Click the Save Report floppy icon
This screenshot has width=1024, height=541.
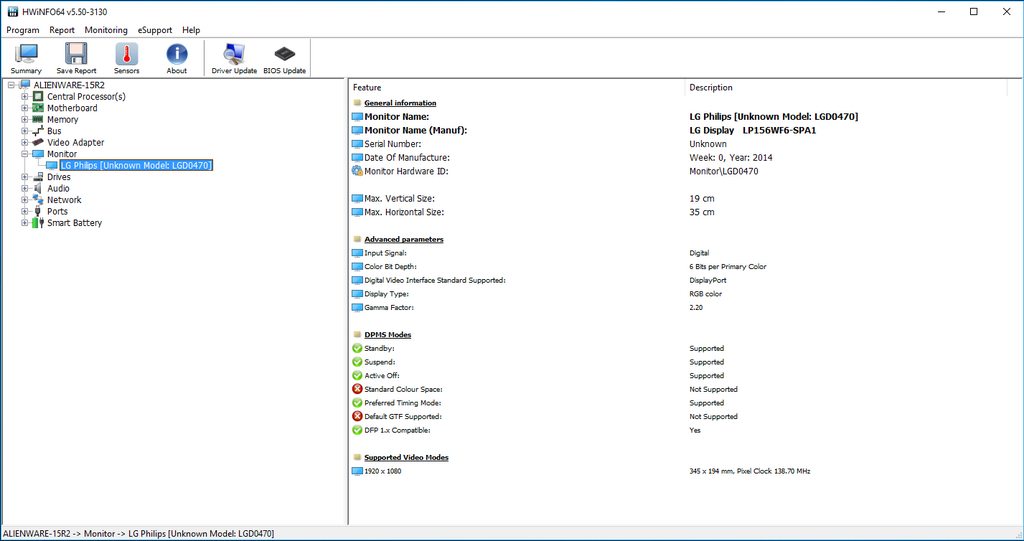pyautogui.click(x=76, y=54)
